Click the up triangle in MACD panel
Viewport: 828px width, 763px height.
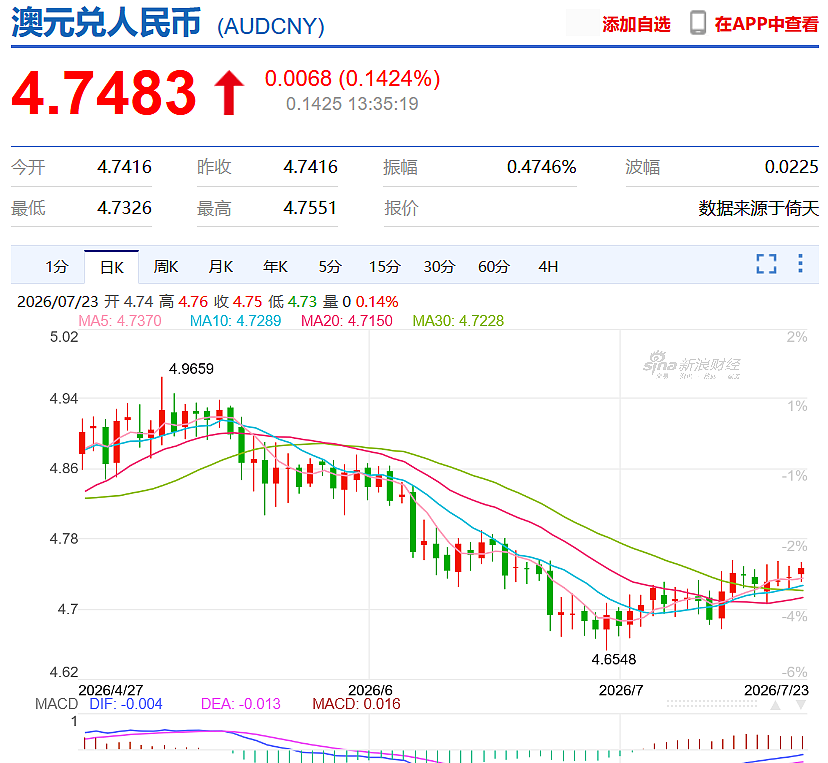pyautogui.click(x=775, y=705)
